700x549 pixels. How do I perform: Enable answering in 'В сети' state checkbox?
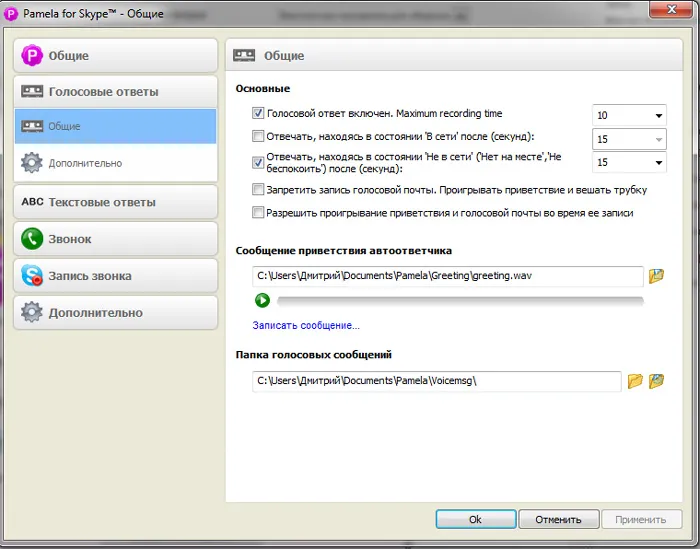(x=258, y=136)
